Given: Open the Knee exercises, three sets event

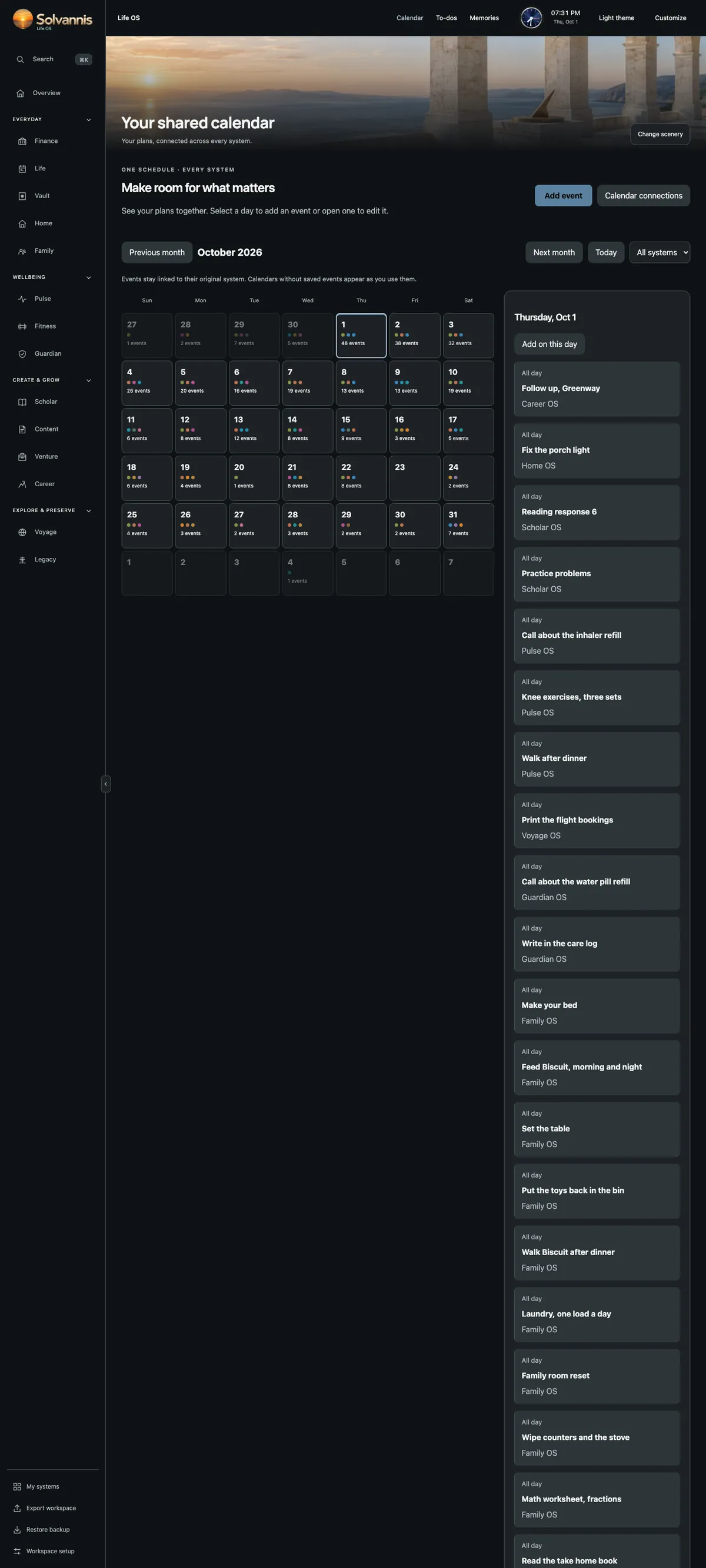Looking at the screenshot, I should 597,697.
